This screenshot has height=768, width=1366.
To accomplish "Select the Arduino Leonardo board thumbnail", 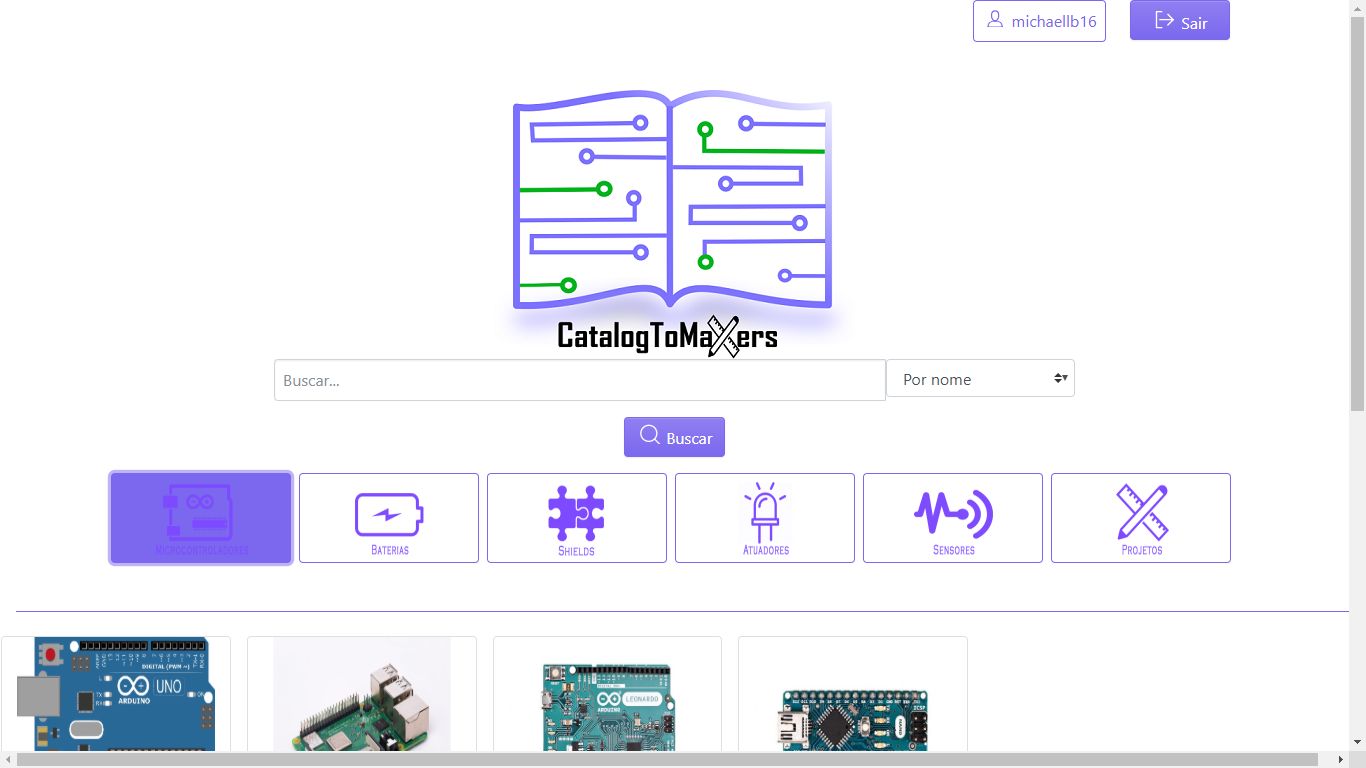I will point(607,705).
